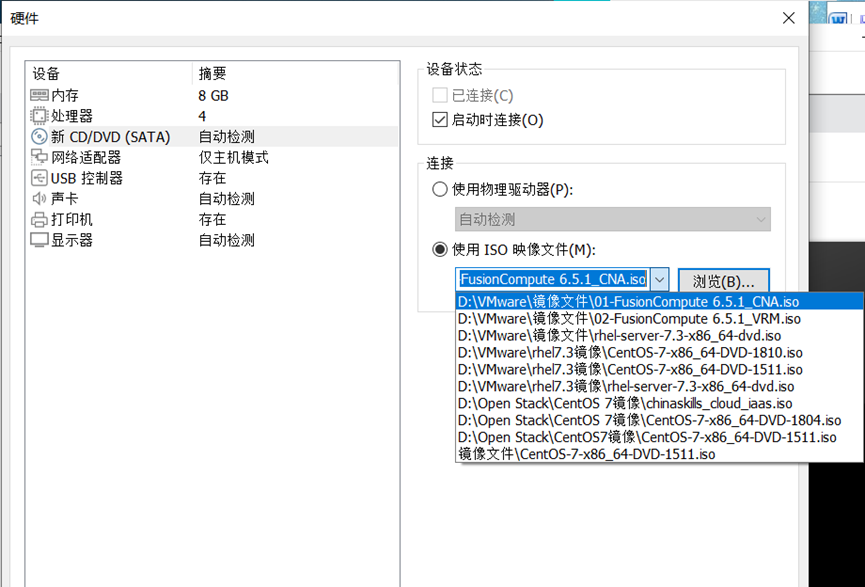
Task: Toggle the 已连接(C) checkbox
Action: 439,95
